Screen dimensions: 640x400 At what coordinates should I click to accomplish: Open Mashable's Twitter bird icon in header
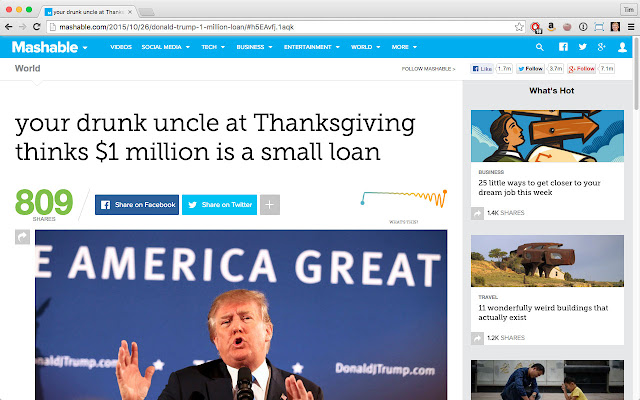[582, 47]
